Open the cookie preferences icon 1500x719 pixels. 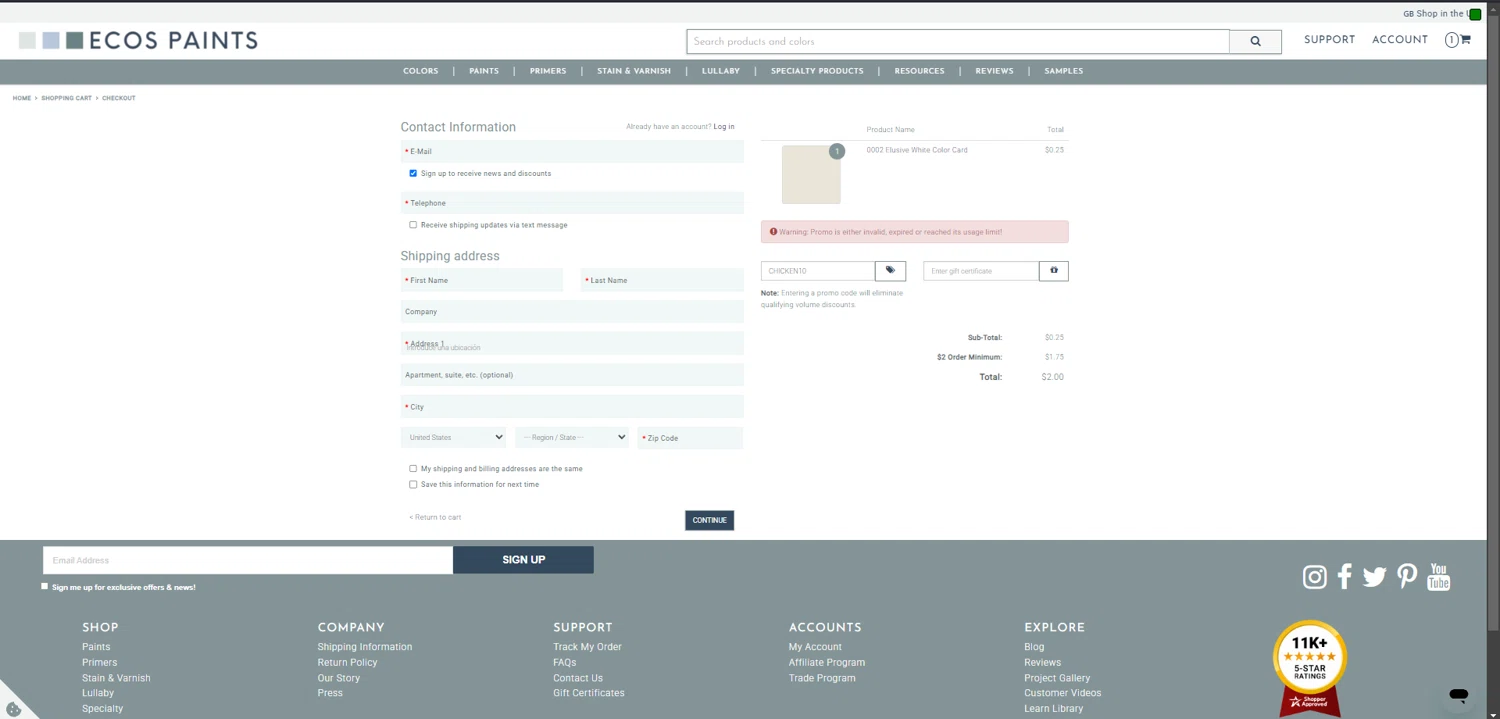click(13, 708)
